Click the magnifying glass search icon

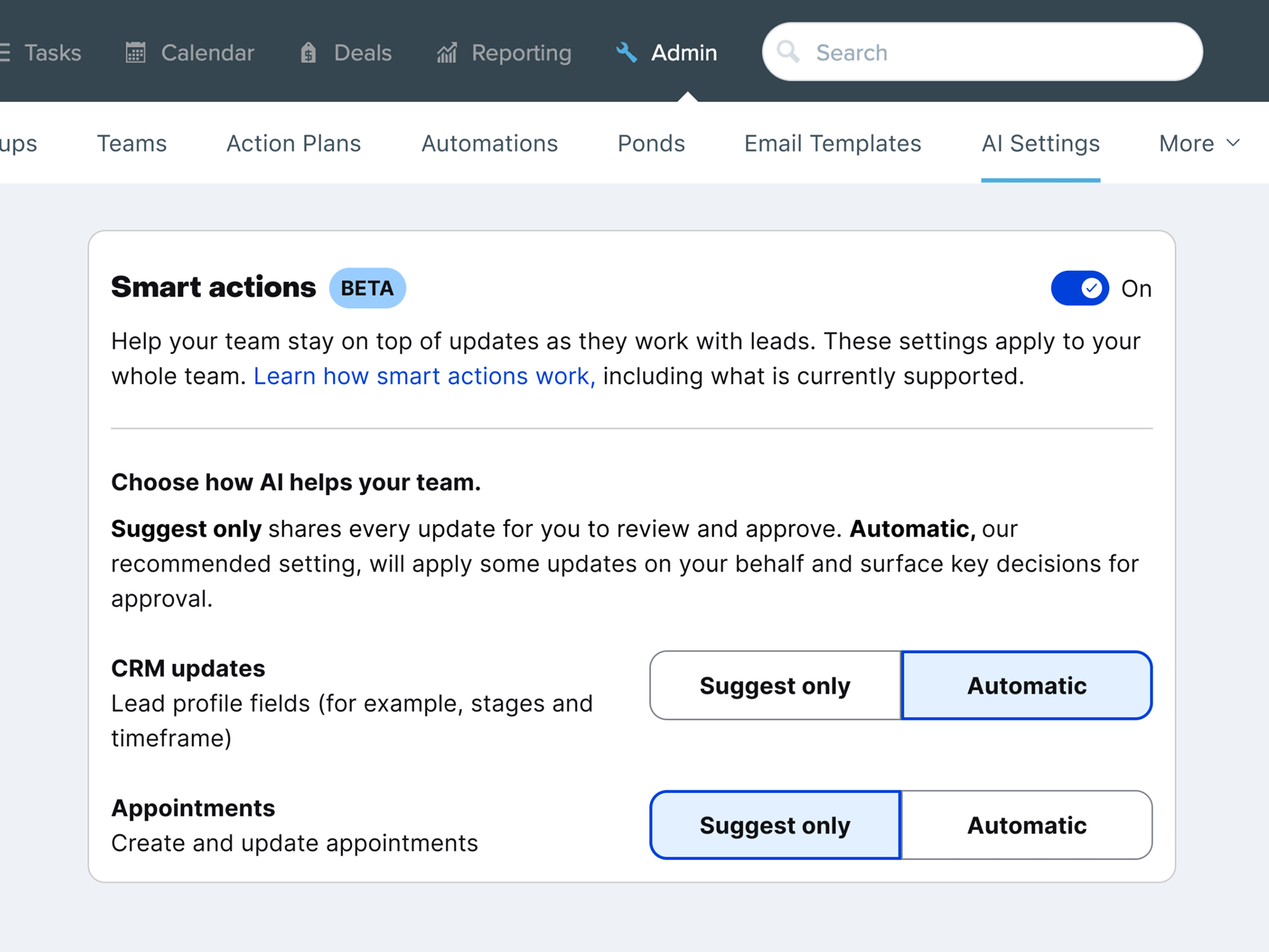tap(788, 52)
